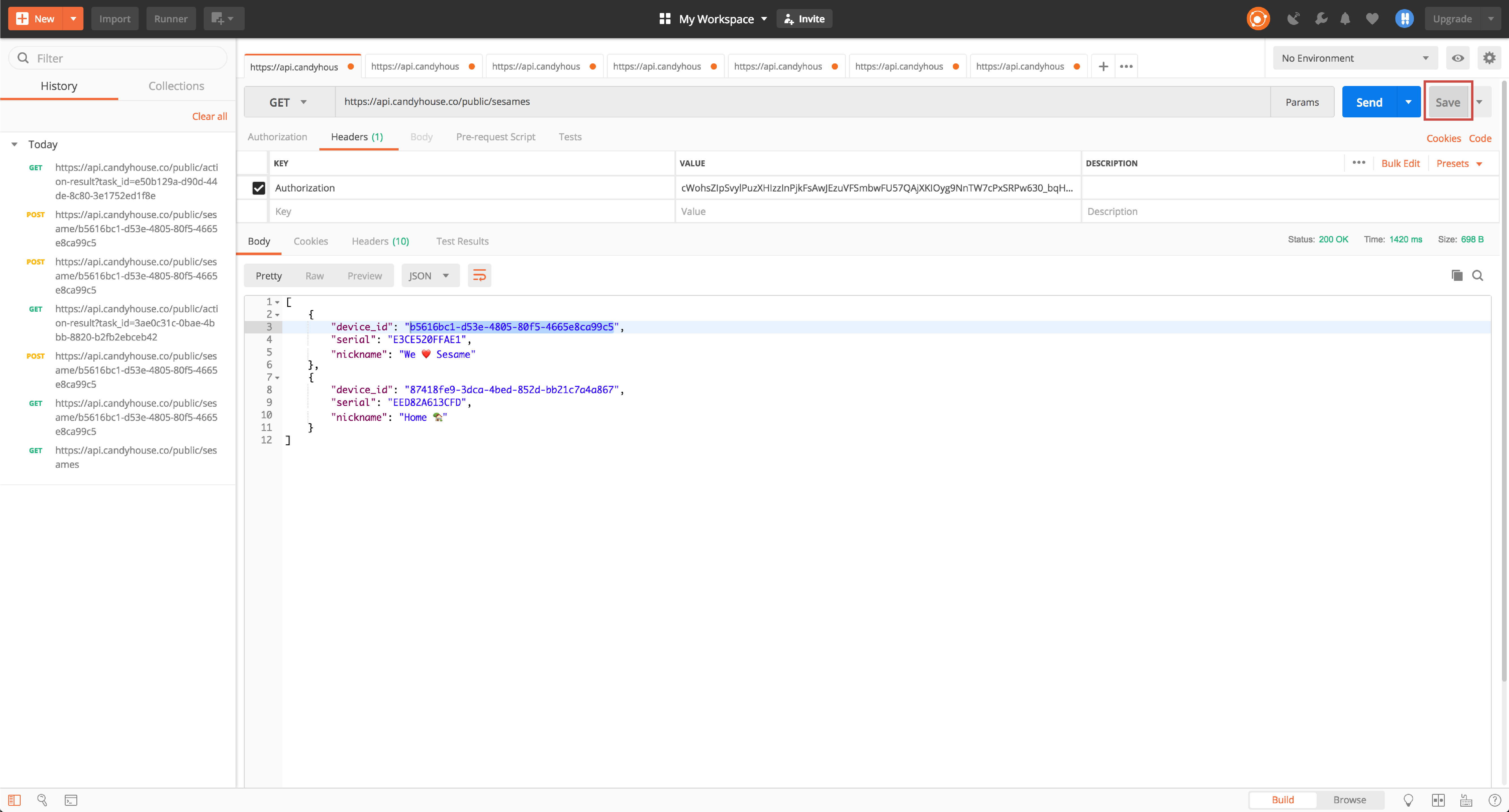Open response Headers (10) tab
This screenshot has height=812, width=1509.
click(380, 241)
